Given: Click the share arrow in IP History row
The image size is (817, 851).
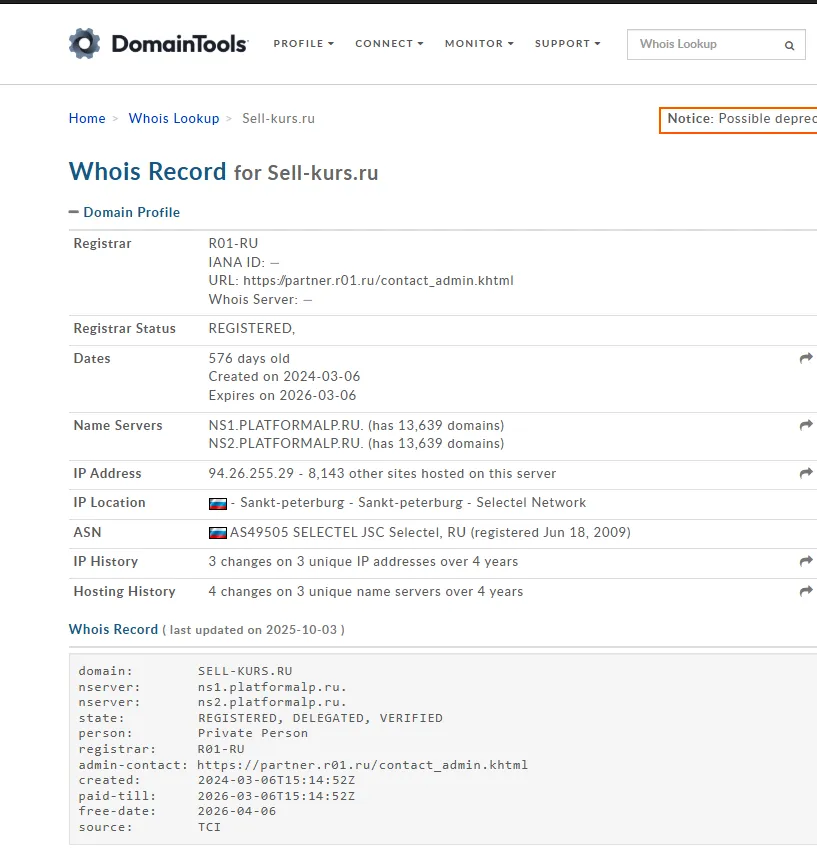Looking at the screenshot, I should coord(806,561).
